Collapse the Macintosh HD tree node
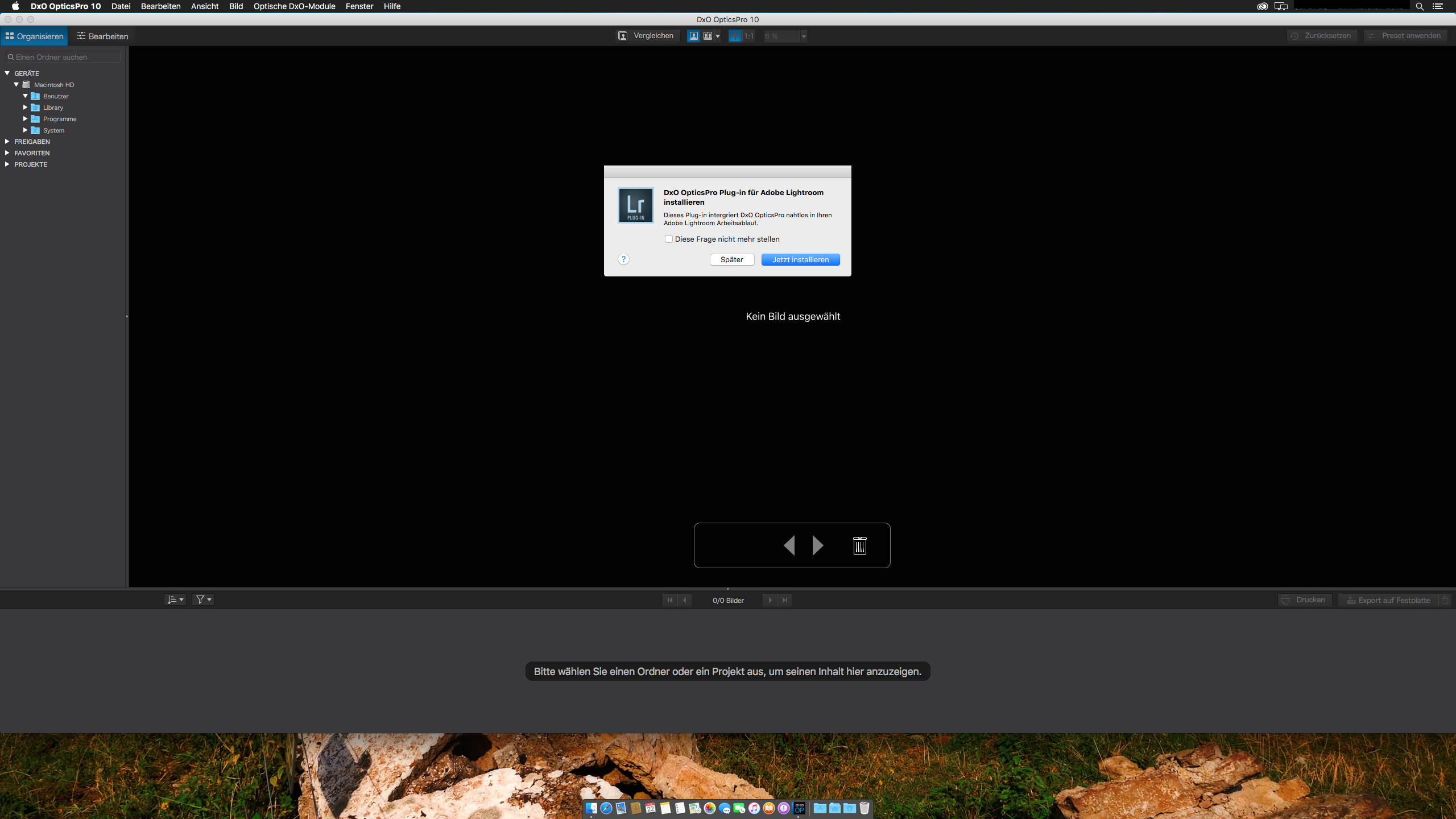 (x=16, y=85)
